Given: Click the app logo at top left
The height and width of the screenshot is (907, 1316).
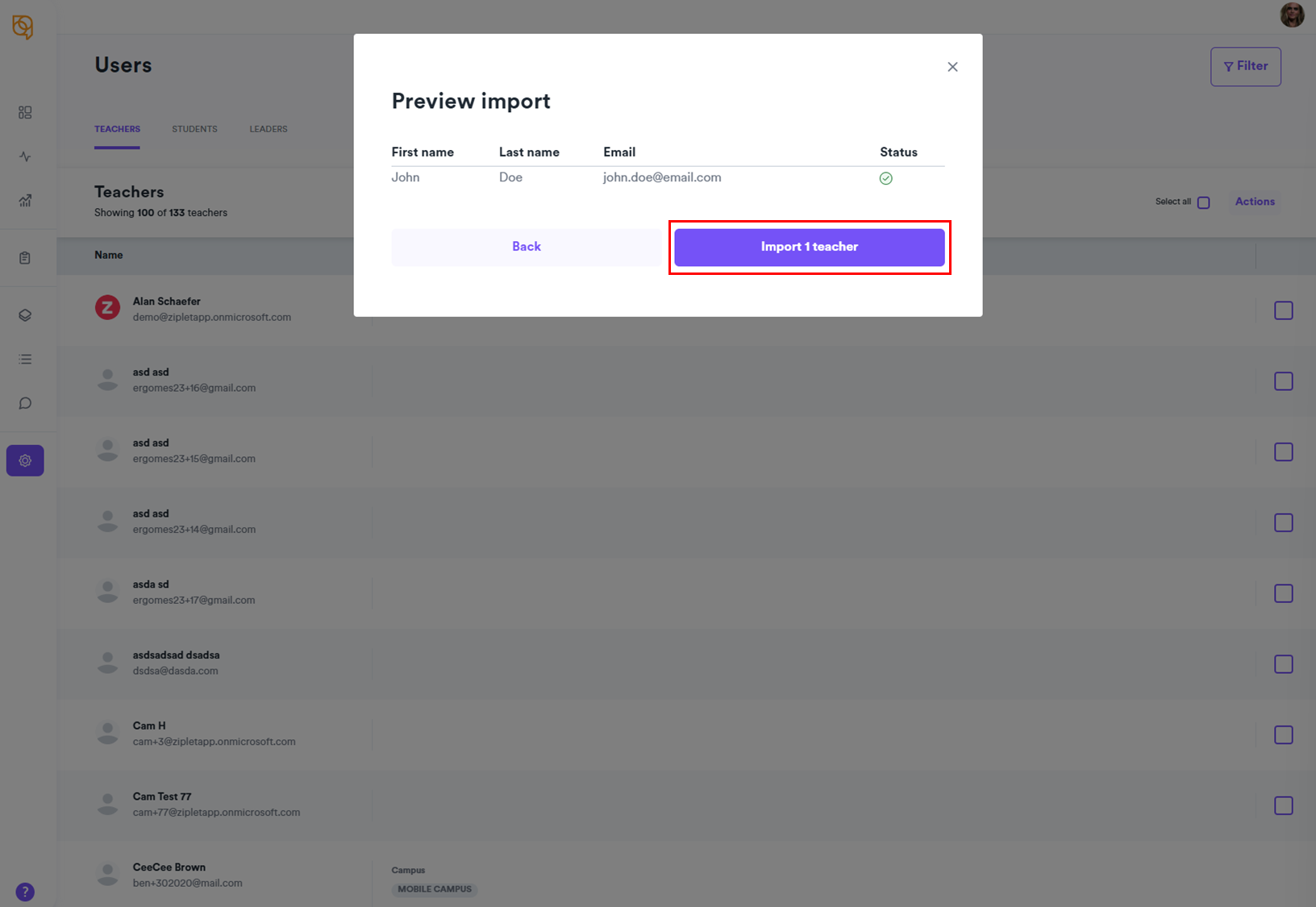Looking at the screenshot, I should click(23, 27).
